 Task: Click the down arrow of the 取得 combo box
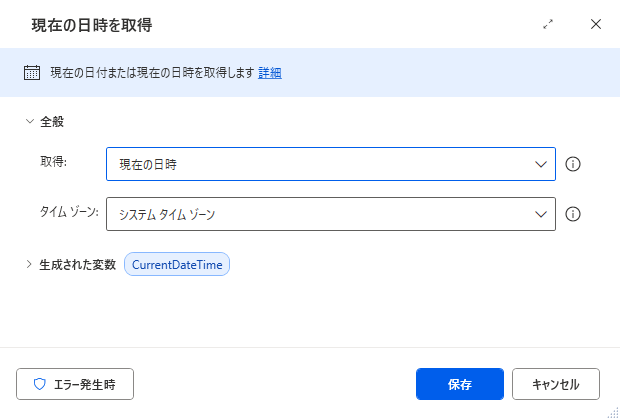pyautogui.click(x=541, y=164)
